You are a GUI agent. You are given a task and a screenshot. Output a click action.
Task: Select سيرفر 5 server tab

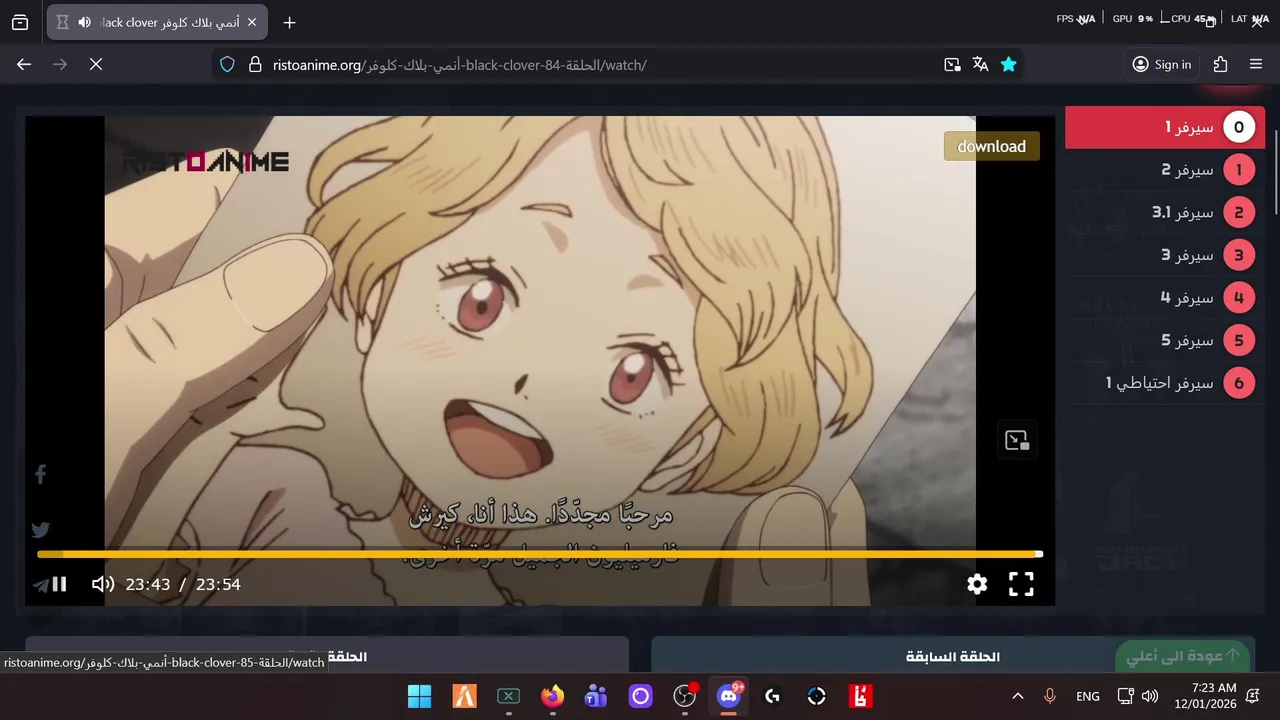1165,340
